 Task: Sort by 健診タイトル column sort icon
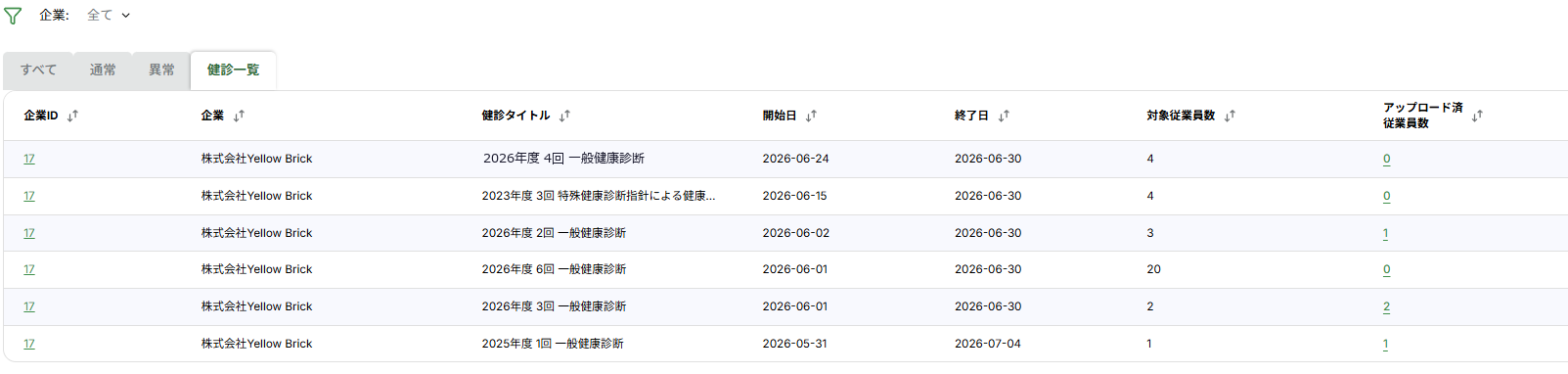pos(564,116)
